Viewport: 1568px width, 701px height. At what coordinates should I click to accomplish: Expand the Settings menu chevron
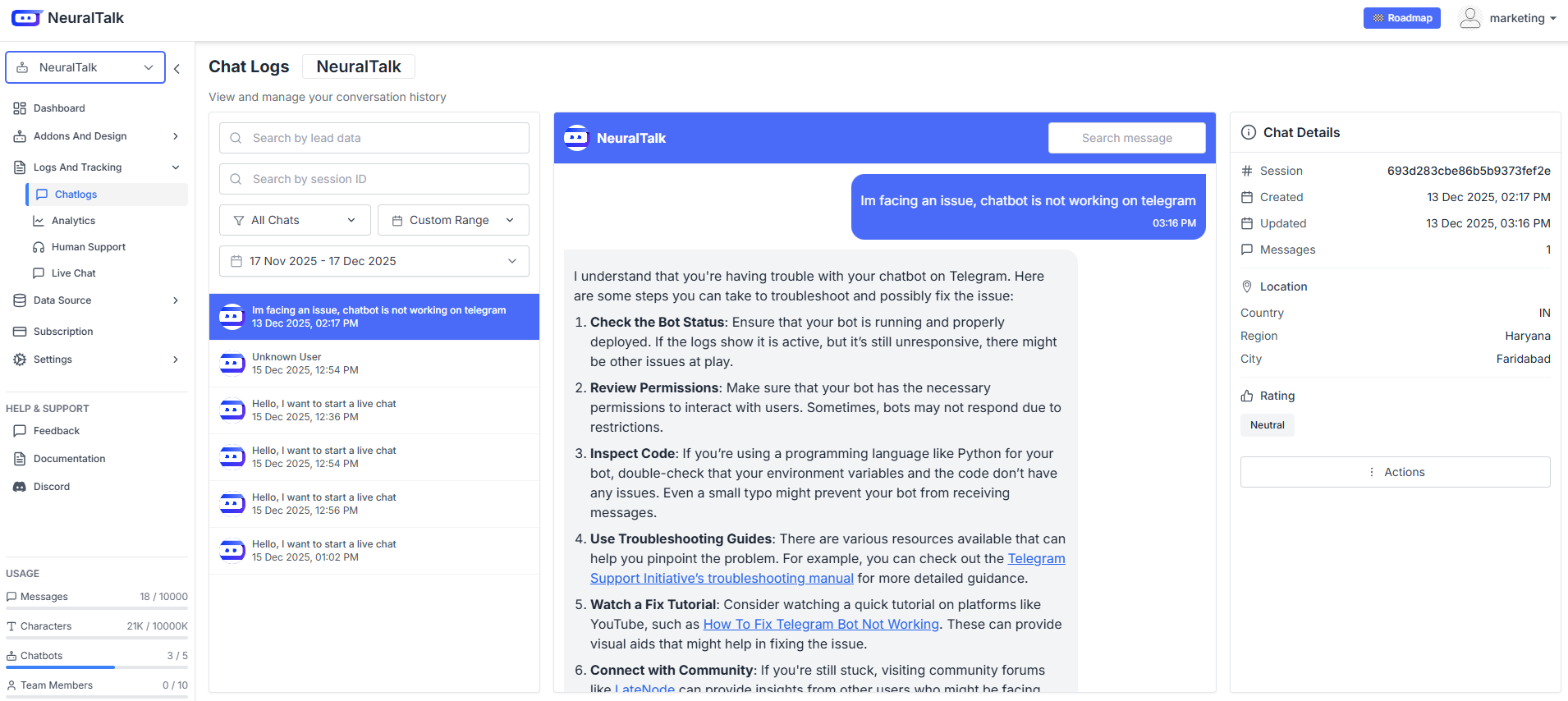pyautogui.click(x=176, y=360)
